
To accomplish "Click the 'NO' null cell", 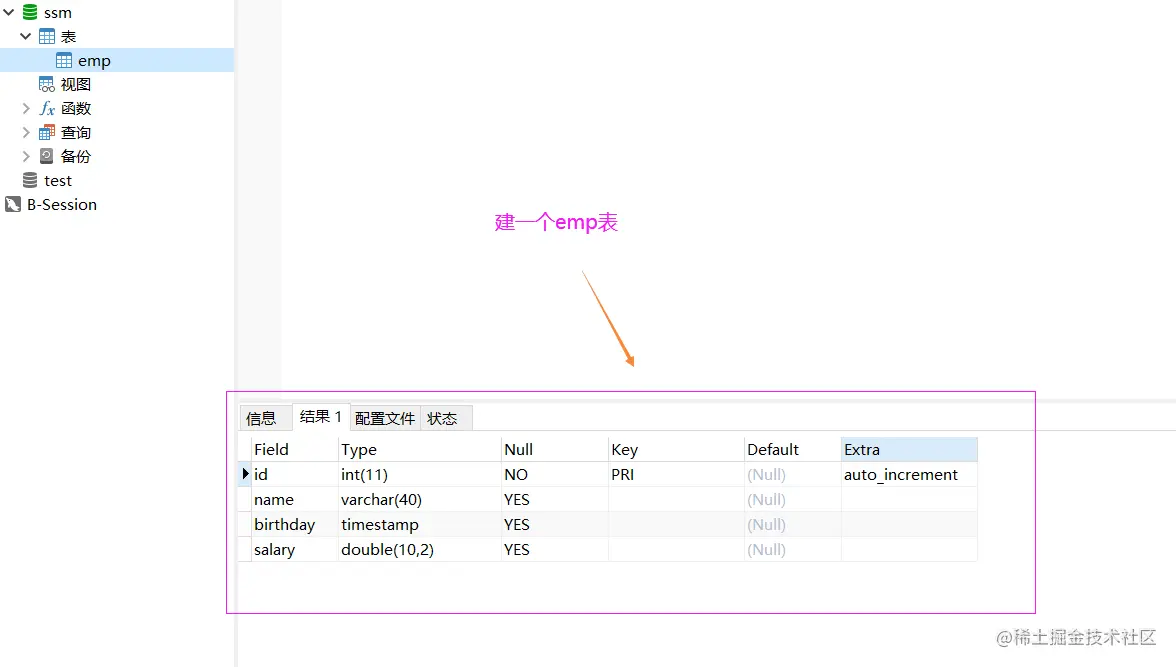I will coord(555,474).
